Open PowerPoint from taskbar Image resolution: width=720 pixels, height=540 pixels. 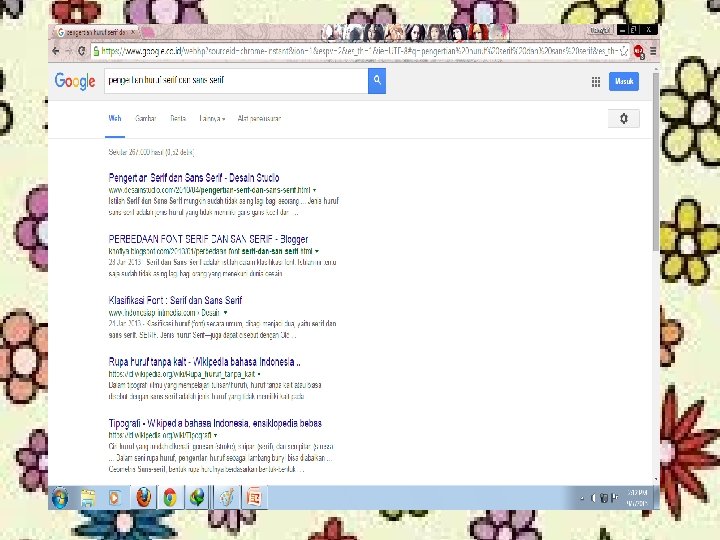click(x=254, y=497)
